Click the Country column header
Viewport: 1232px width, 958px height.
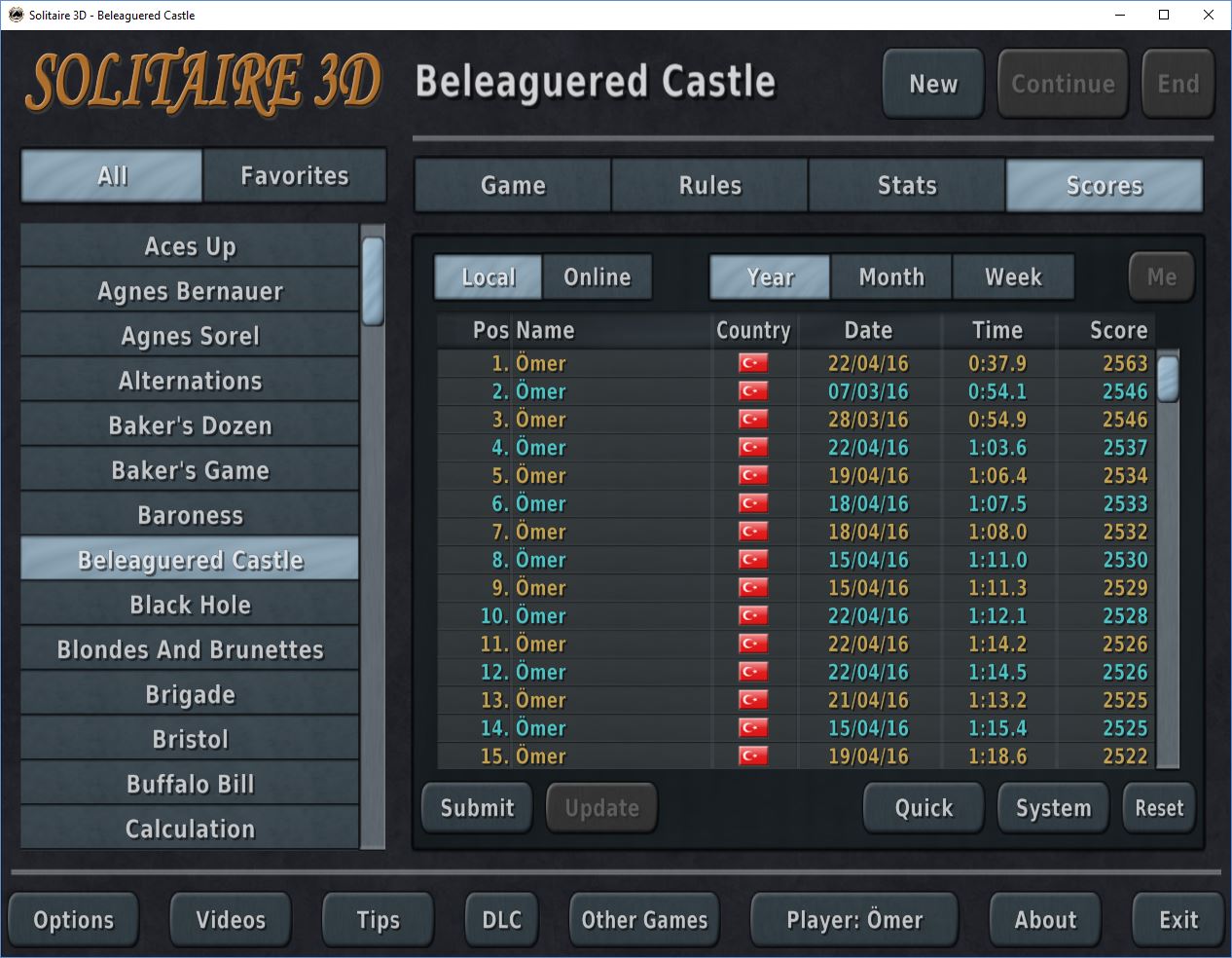tap(753, 331)
